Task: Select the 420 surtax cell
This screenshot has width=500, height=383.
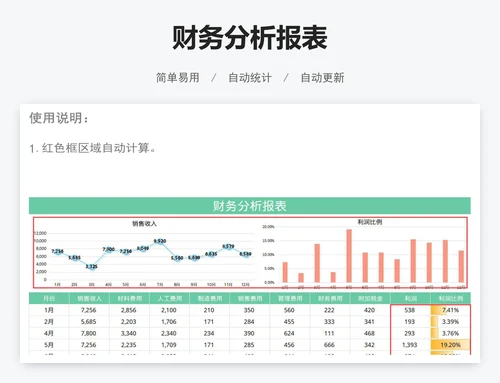Action: click(x=369, y=310)
